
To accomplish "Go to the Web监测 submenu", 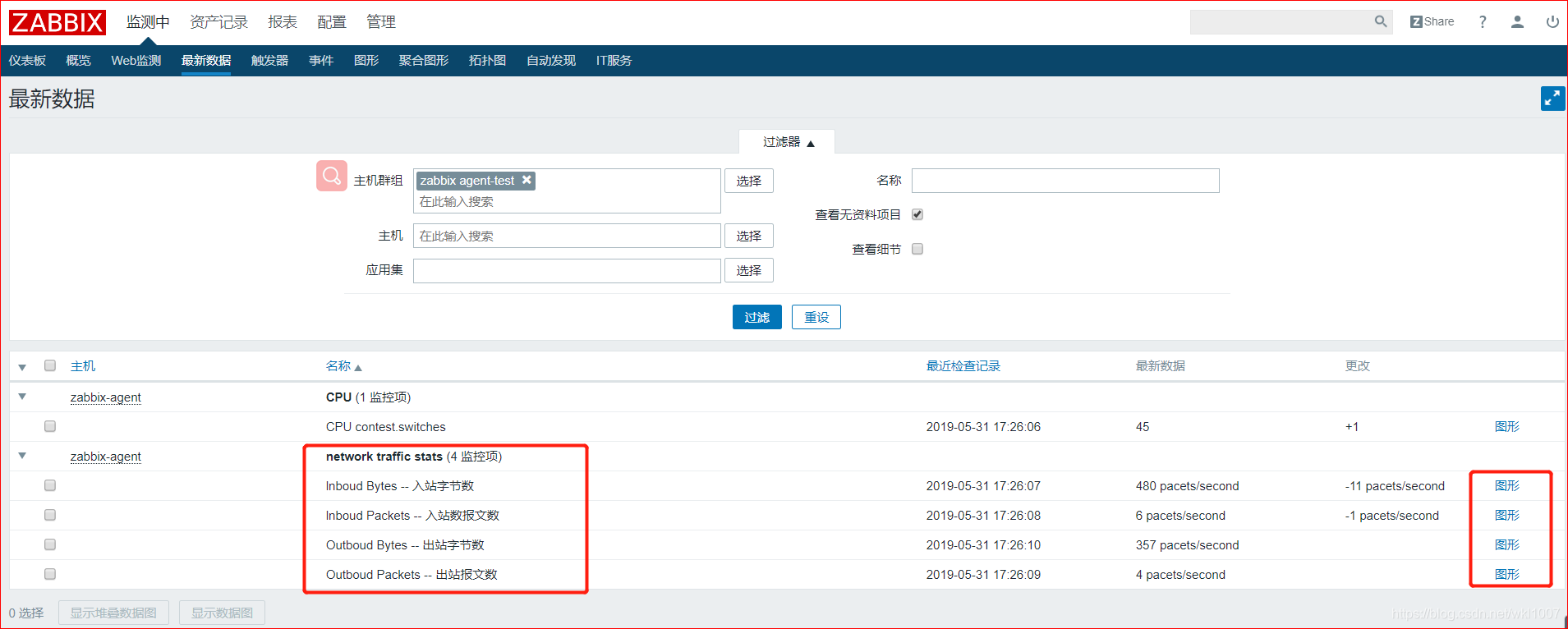I will click(x=136, y=61).
